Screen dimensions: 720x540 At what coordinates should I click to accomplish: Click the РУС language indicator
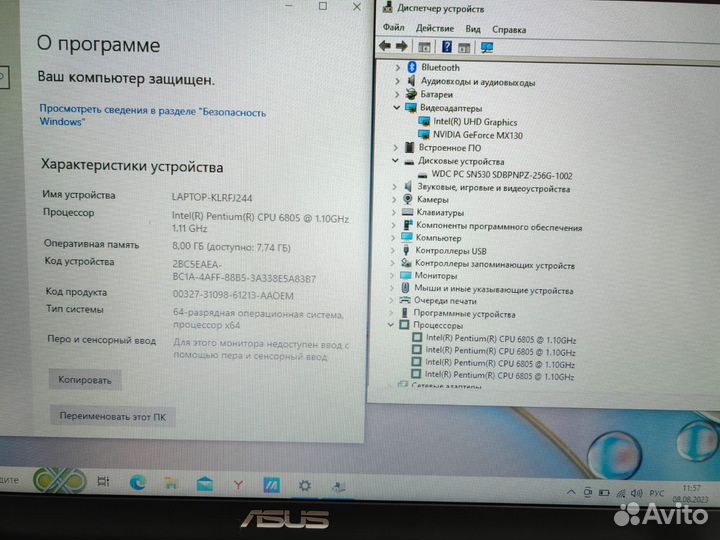tap(657, 493)
